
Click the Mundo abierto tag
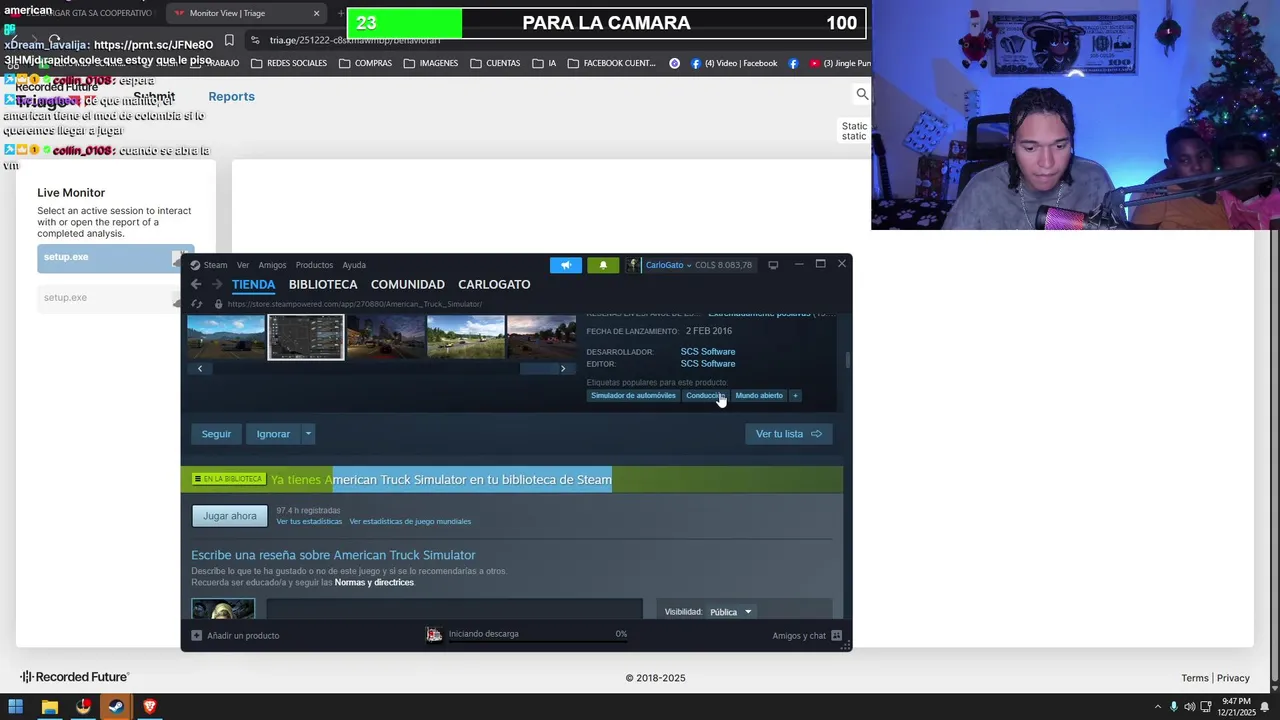pos(759,396)
